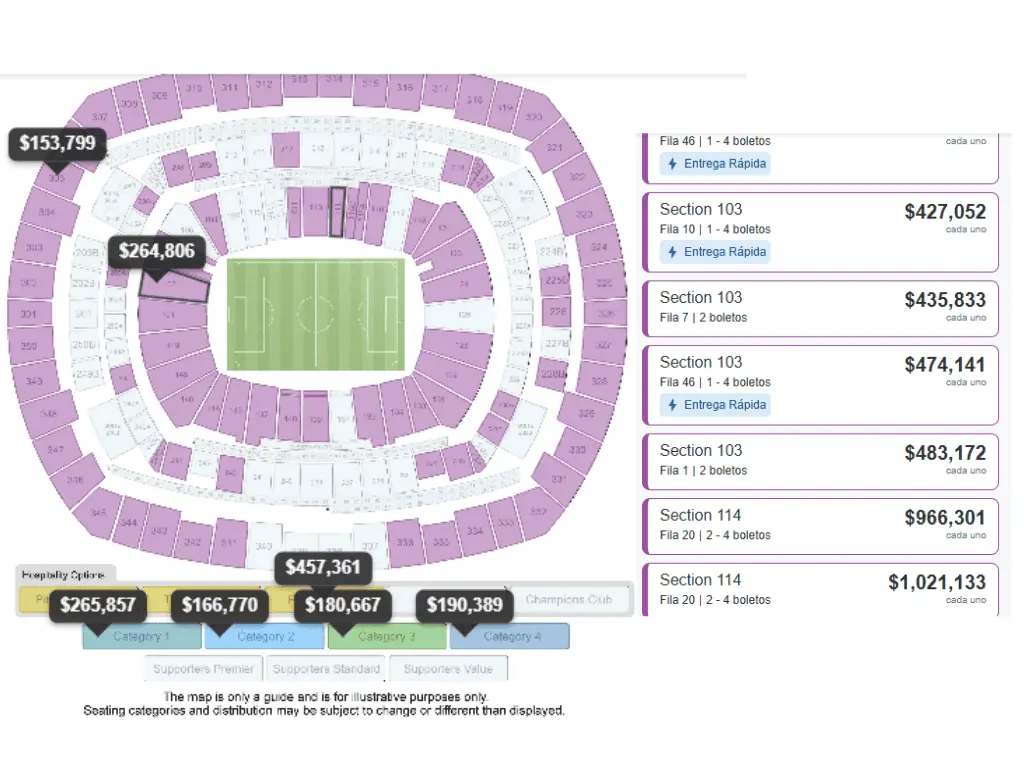Choose the Supporters Value option
This screenshot has width=1024, height=768.
[x=448, y=669]
